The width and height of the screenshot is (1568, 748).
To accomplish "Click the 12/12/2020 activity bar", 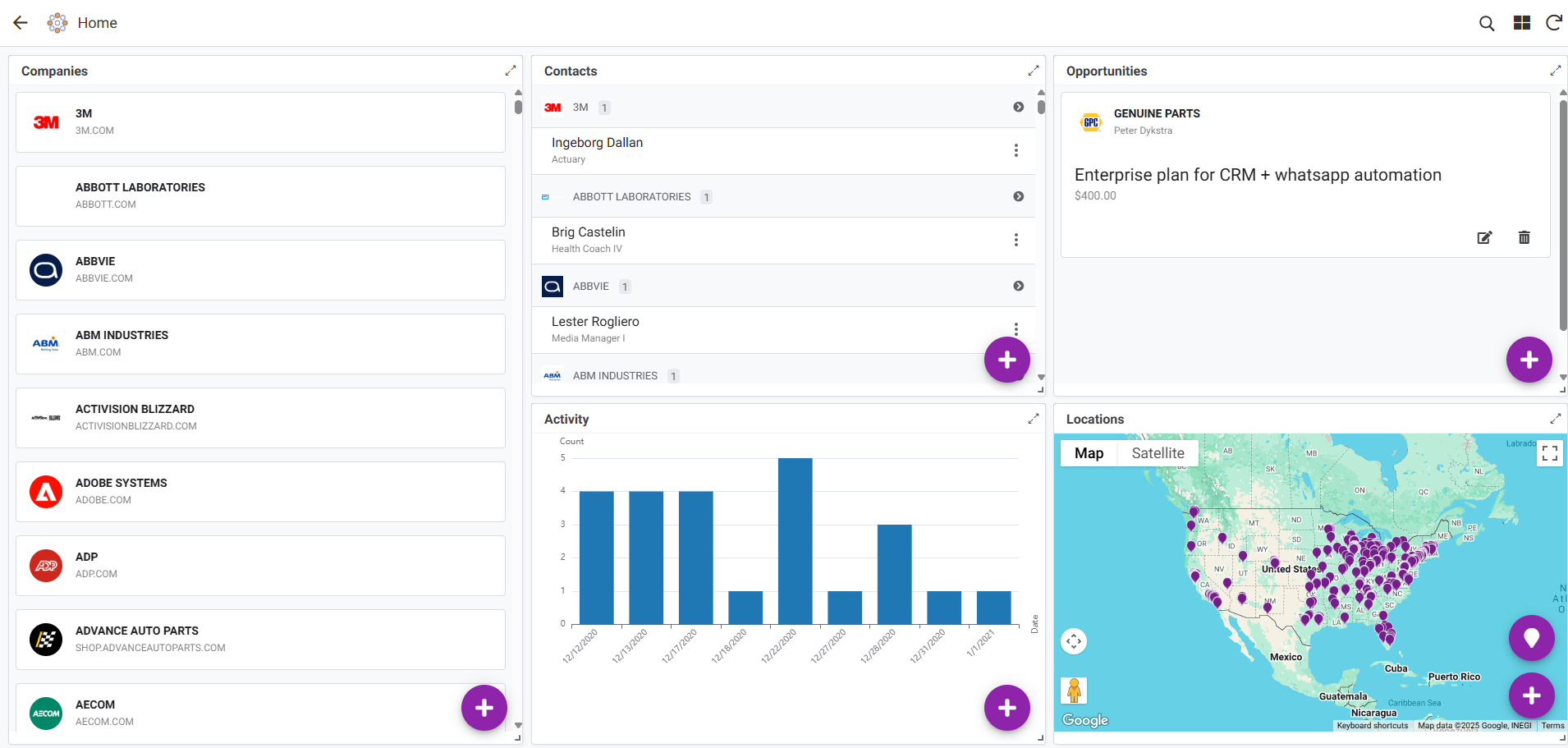I will (596, 558).
